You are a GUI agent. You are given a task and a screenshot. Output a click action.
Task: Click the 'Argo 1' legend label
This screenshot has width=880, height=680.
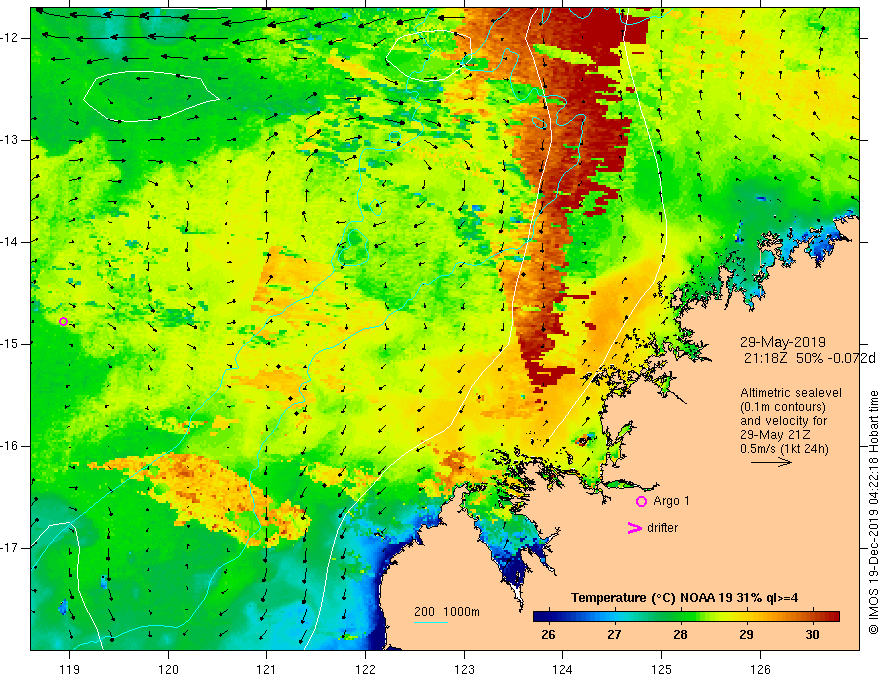671,501
